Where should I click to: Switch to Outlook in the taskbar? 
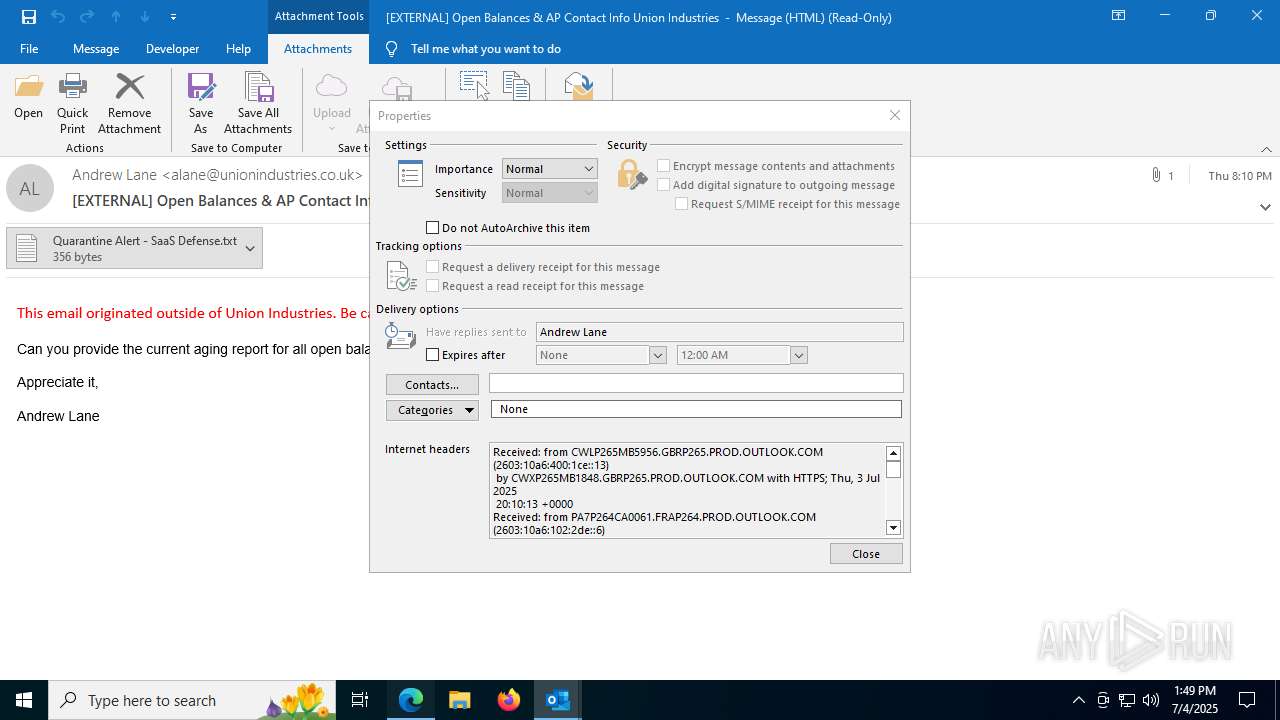pos(558,700)
